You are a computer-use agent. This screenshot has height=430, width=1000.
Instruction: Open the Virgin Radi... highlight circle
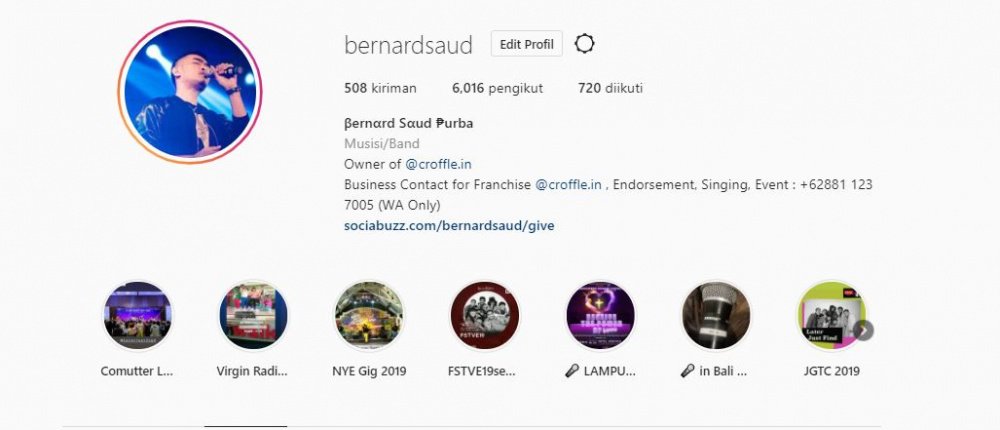click(x=253, y=316)
